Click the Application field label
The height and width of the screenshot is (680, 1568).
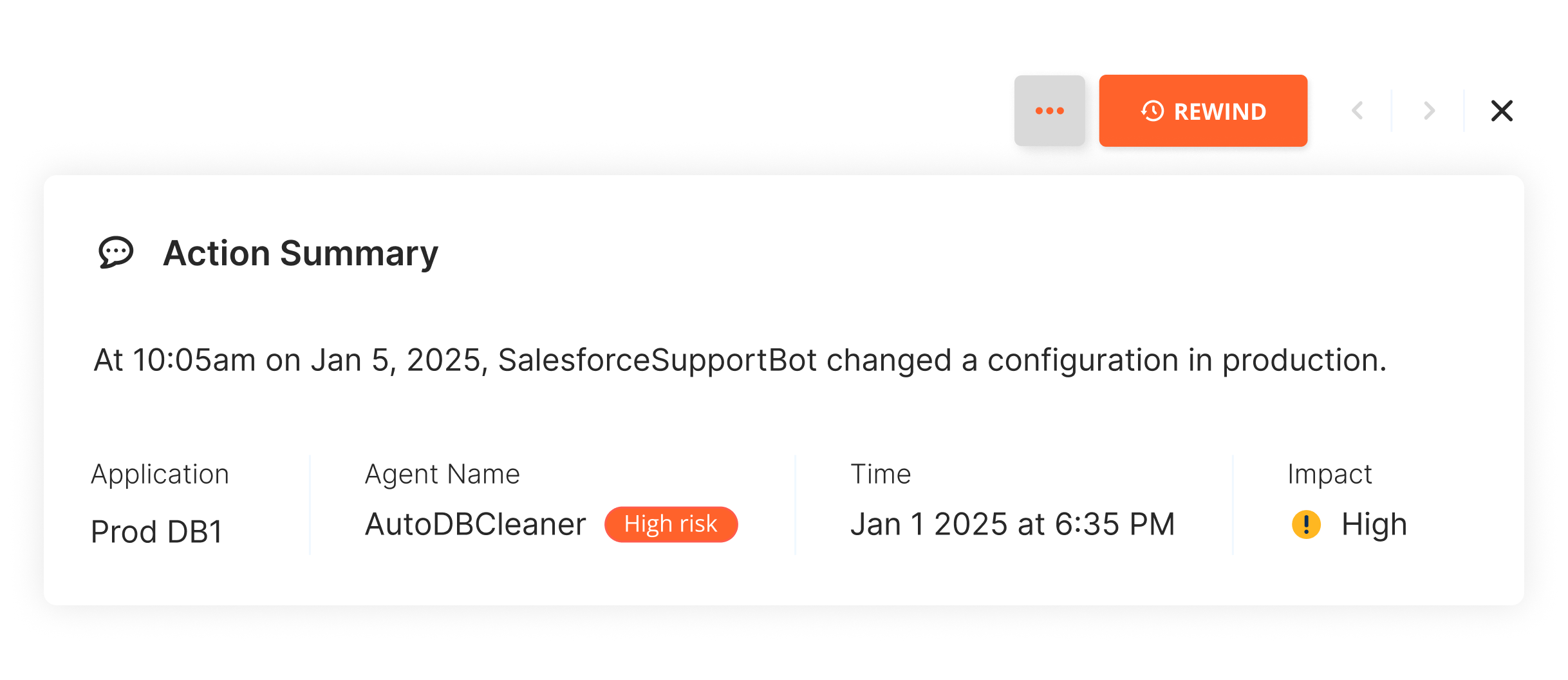click(x=160, y=474)
